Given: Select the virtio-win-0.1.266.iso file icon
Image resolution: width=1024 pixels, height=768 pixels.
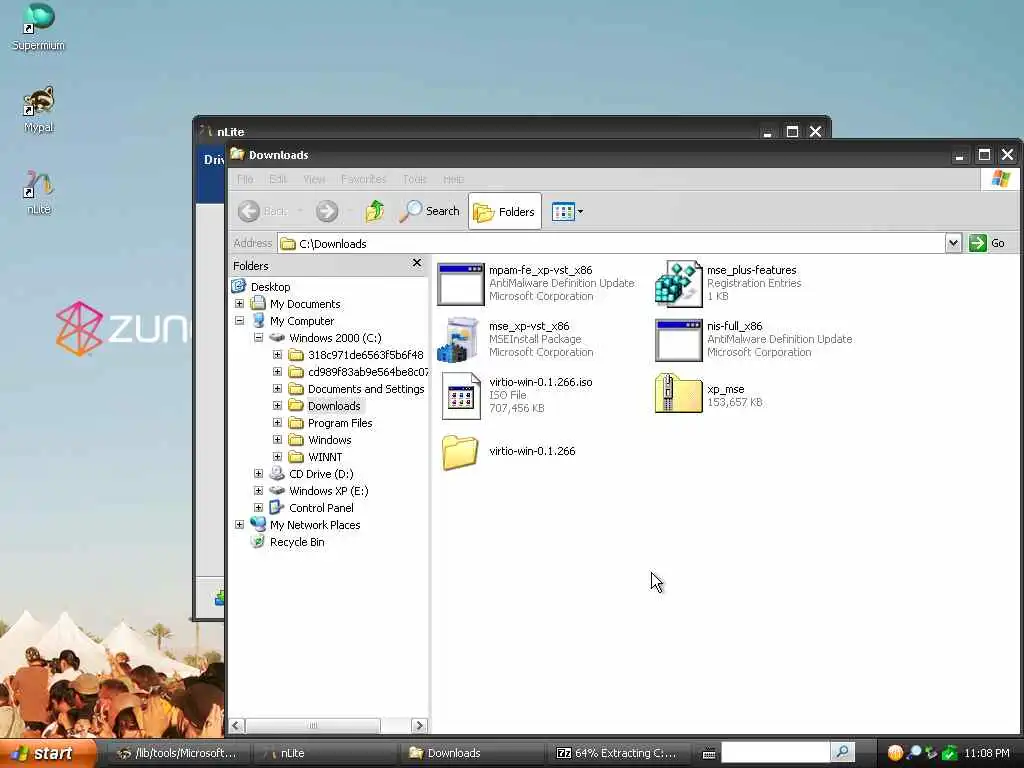Looking at the screenshot, I should pos(460,396).
